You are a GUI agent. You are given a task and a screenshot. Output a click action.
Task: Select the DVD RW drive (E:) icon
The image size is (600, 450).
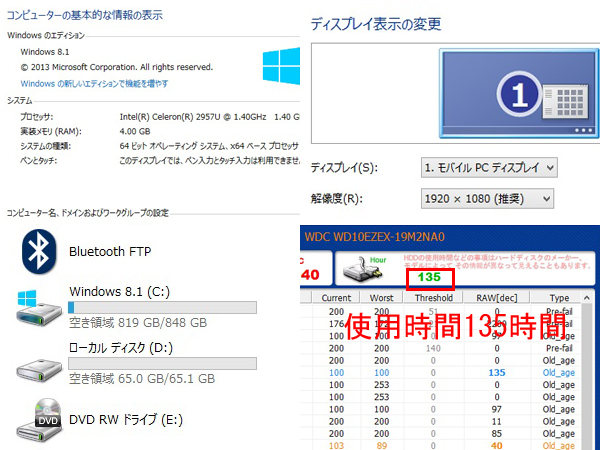39,420
